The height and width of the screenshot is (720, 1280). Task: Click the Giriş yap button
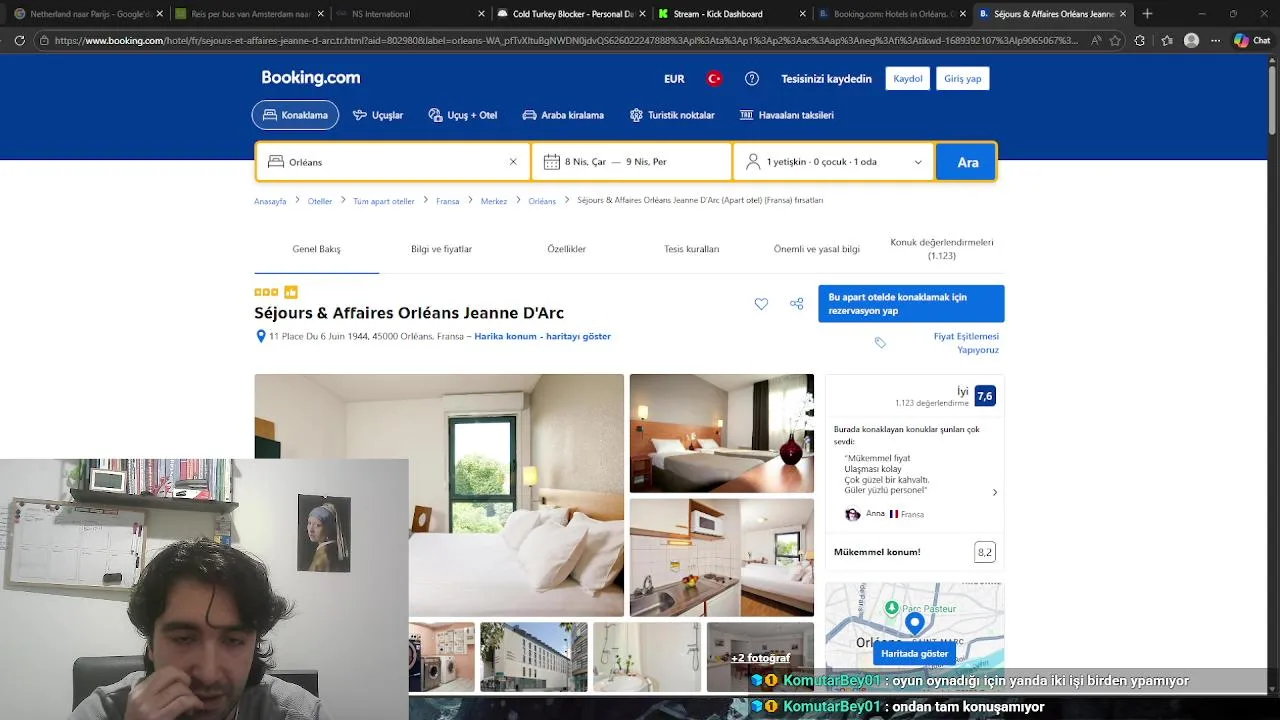click(962, 79)
